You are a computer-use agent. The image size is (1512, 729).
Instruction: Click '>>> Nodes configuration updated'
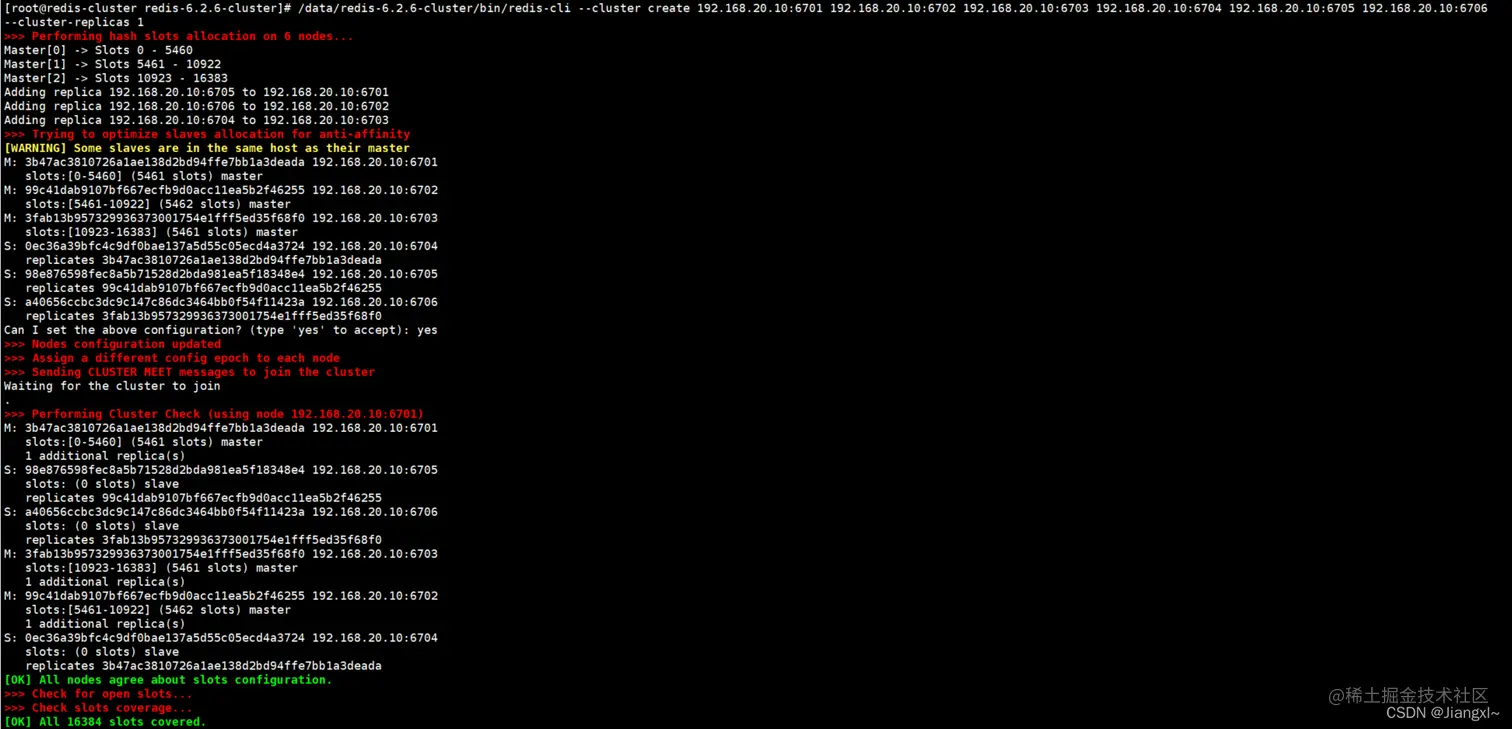[113, 344]
